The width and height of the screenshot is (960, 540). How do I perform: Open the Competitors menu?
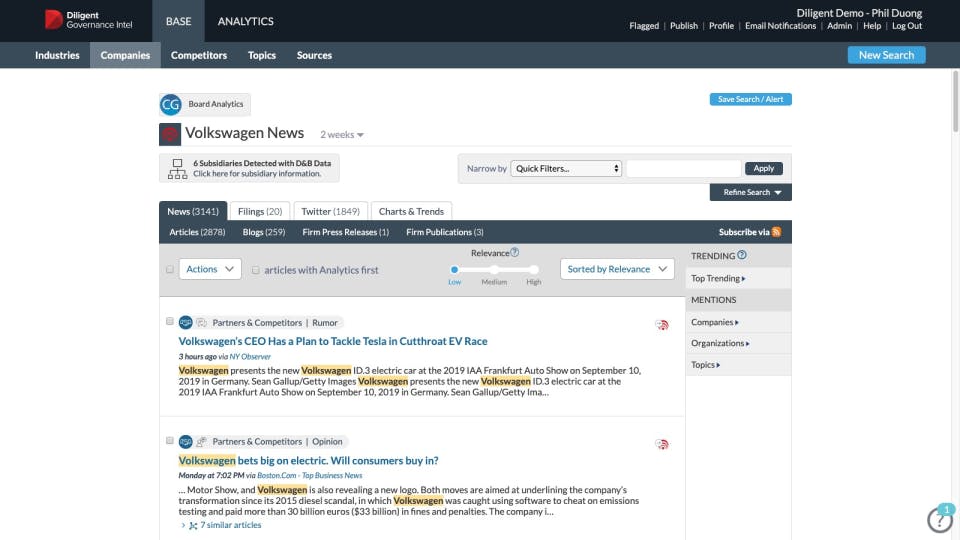(199, 55)
